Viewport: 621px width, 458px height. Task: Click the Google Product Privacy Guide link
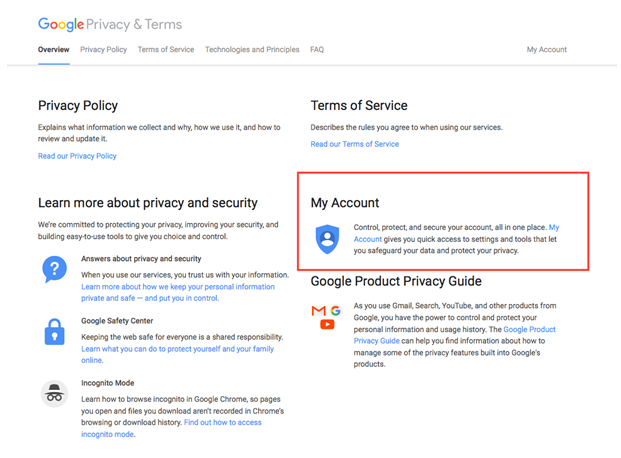[454, 335]
